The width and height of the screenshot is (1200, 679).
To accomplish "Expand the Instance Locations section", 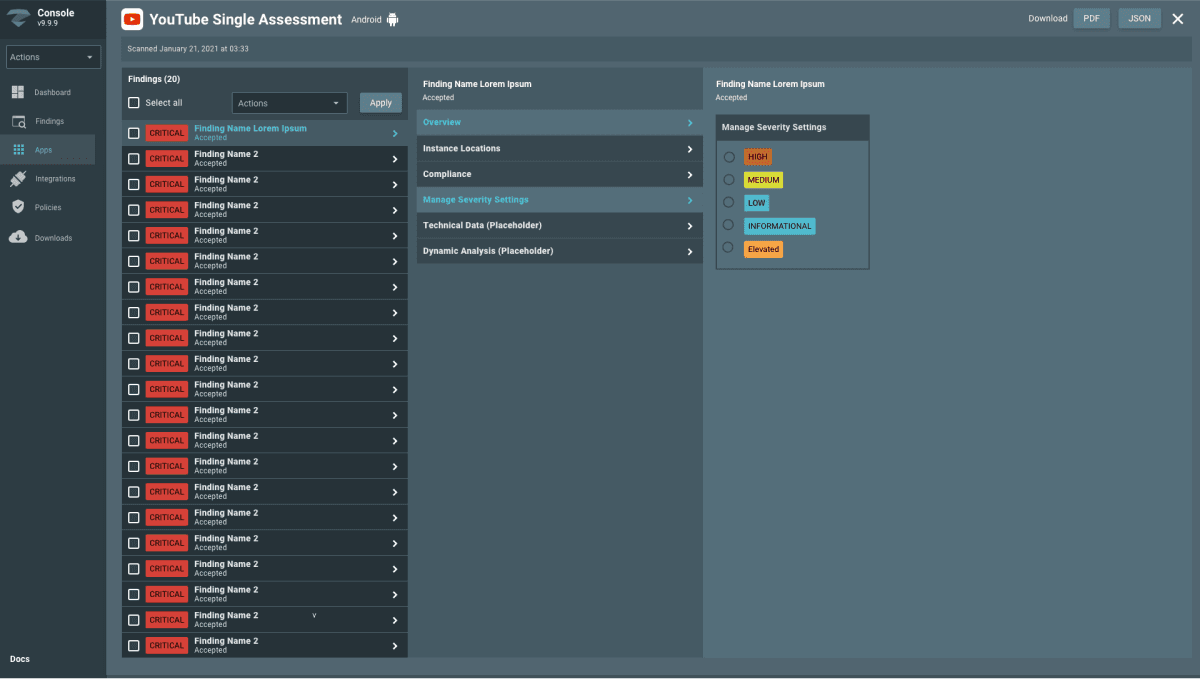I will [559, 147].
